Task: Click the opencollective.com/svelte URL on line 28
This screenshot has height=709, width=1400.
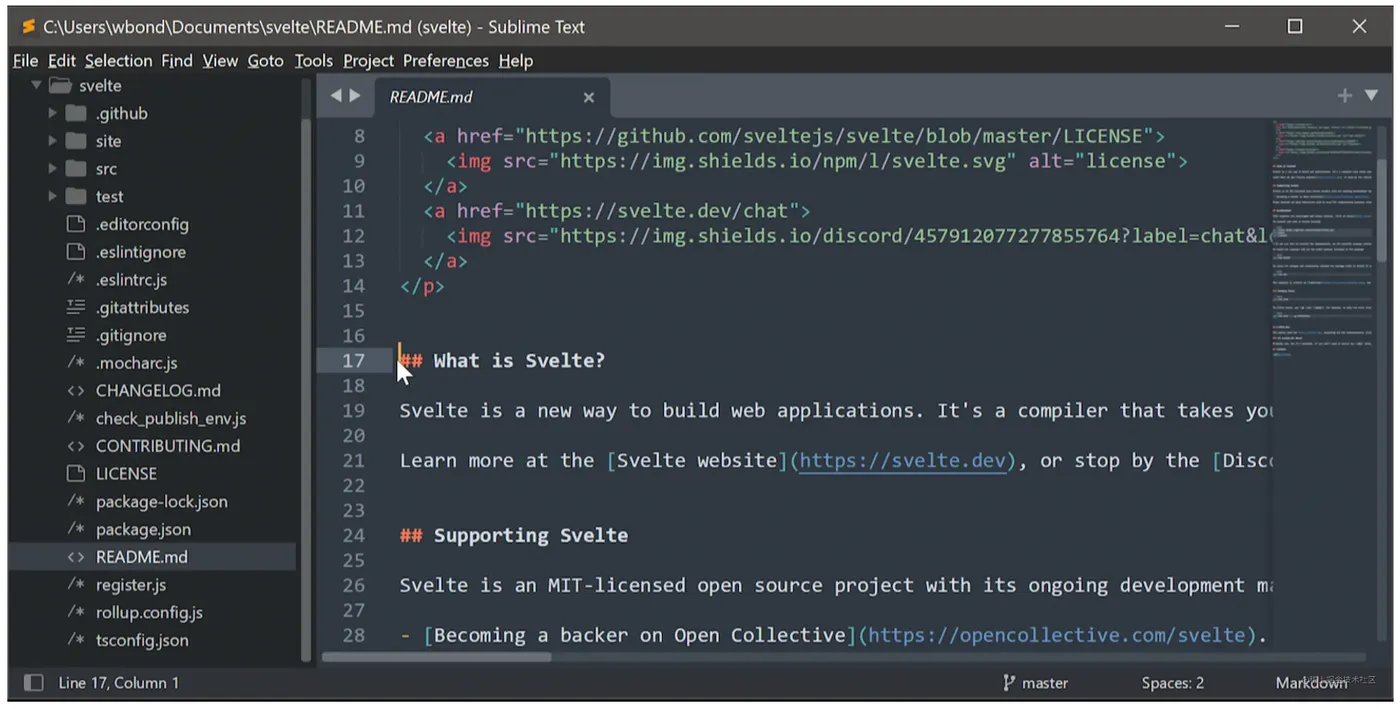Action: coord(1058,636)
